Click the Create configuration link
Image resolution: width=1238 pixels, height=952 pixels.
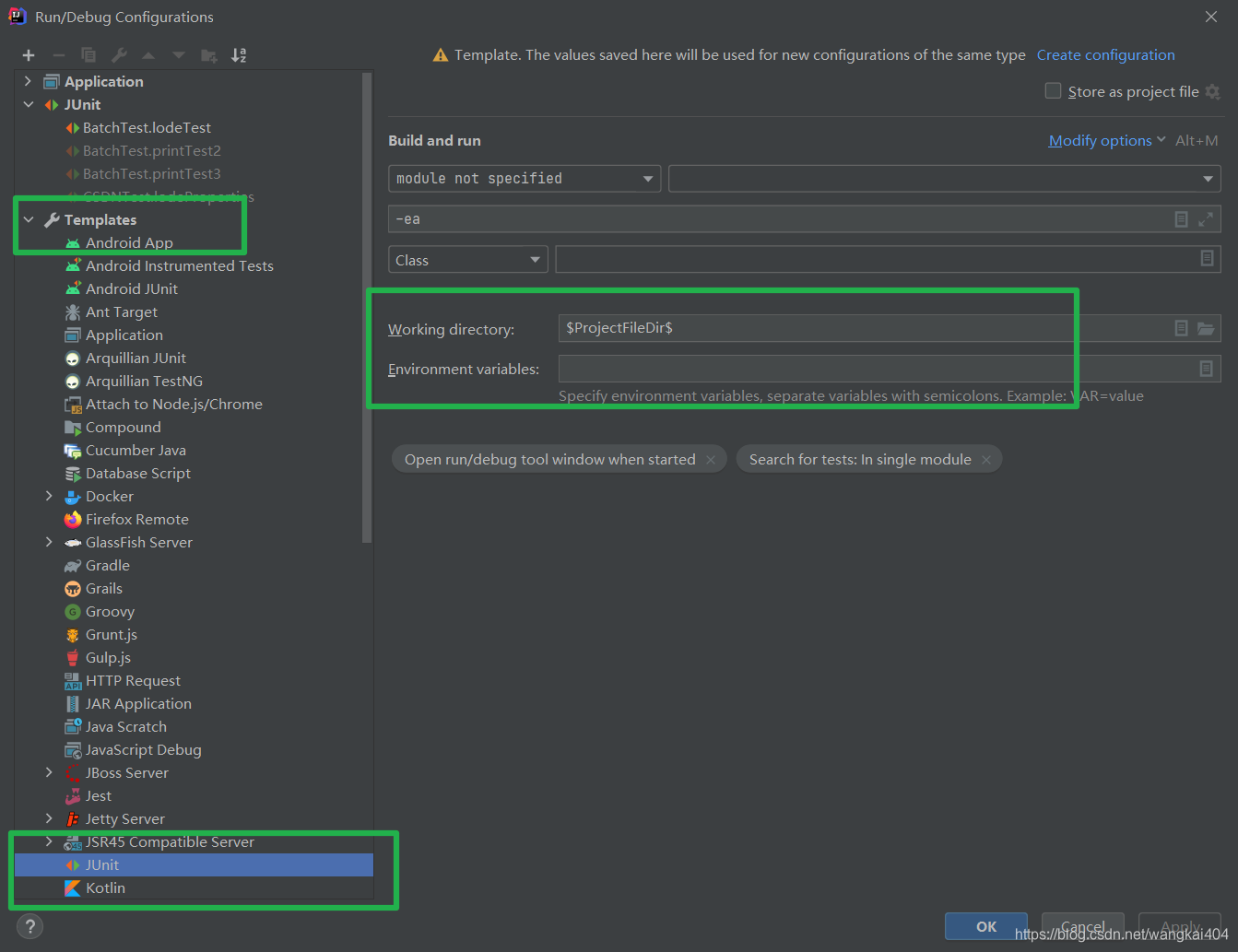point(1106,55)
